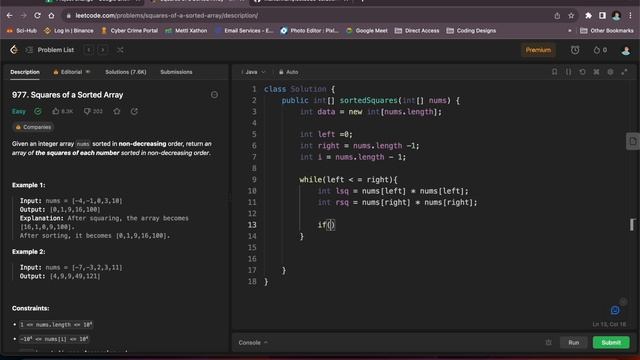This screenshot has height=360, width=640.
Task: Share the problem using share icon
Action: tap(134, 111)
